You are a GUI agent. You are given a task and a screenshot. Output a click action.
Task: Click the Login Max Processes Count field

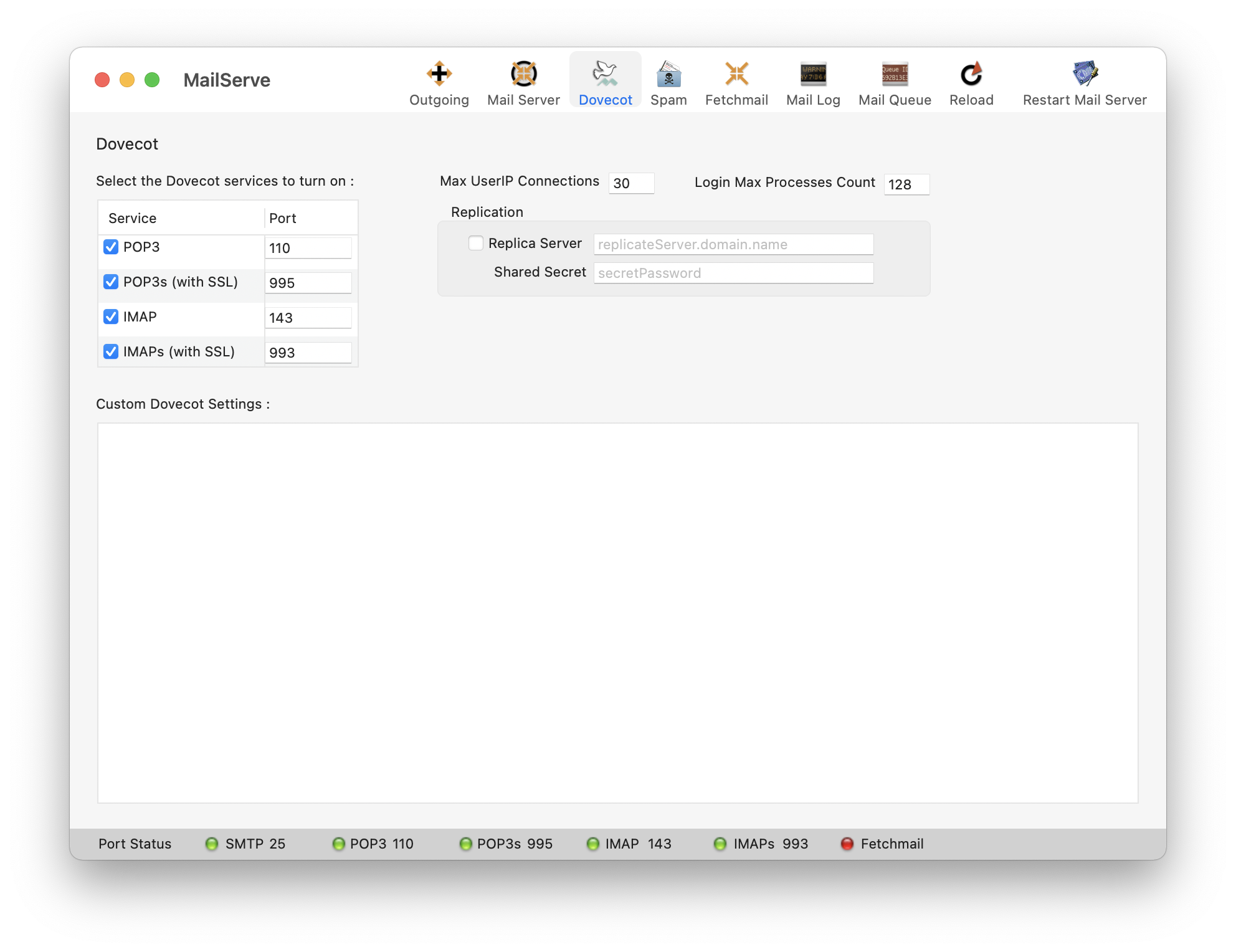tap(906, 184)
